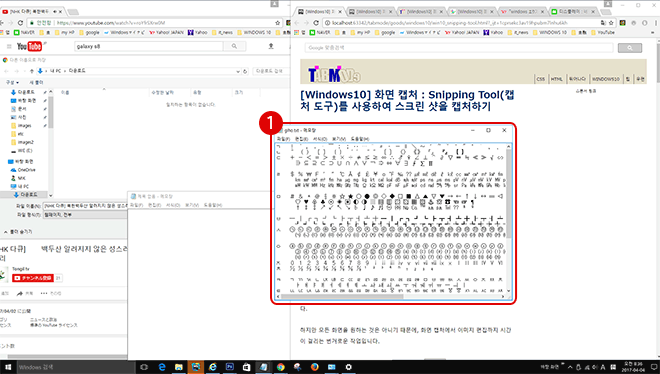Click the red YouTube channel subscribe button
Viewport: 660px width, 374px height.
(33, 278)
